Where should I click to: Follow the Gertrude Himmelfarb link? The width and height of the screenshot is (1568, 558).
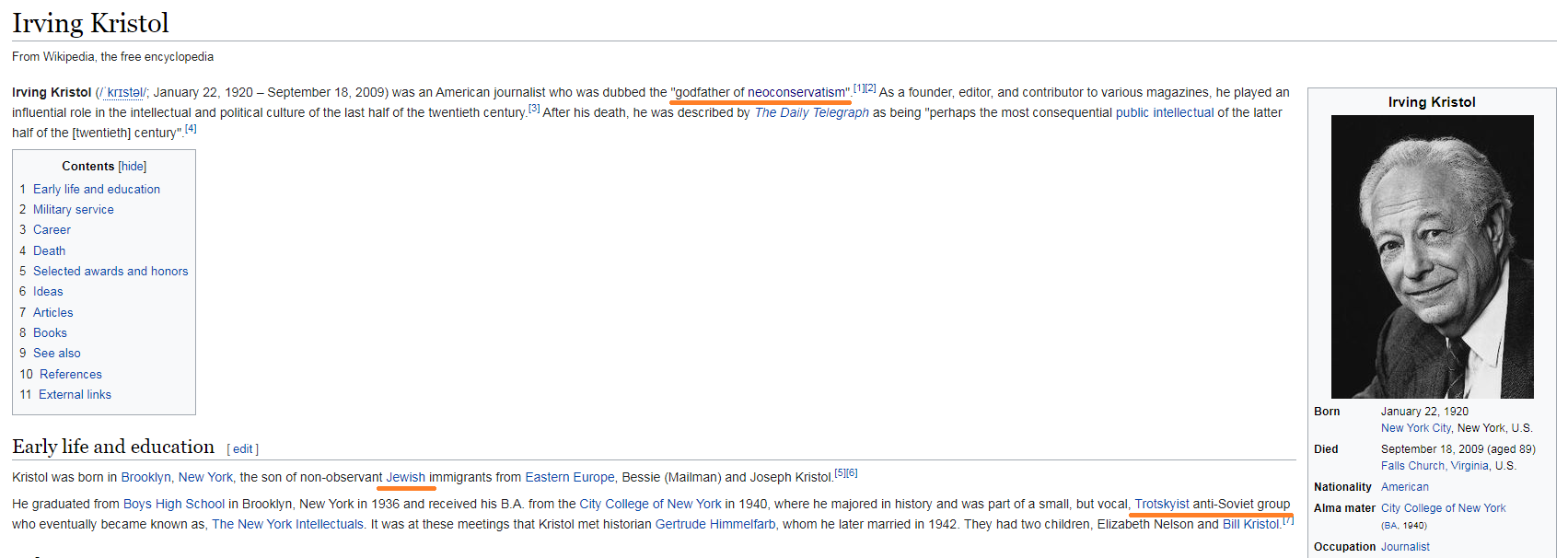(x=715, y=524)
